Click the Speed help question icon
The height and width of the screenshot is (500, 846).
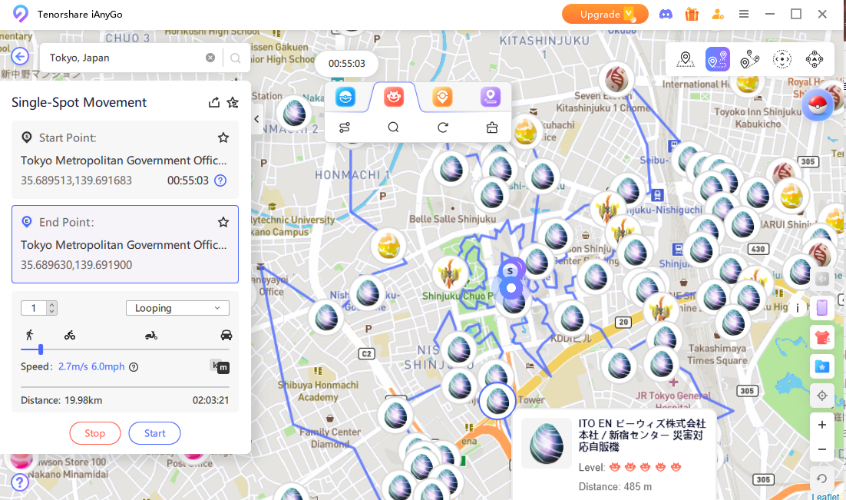click(x=134, y=367)
